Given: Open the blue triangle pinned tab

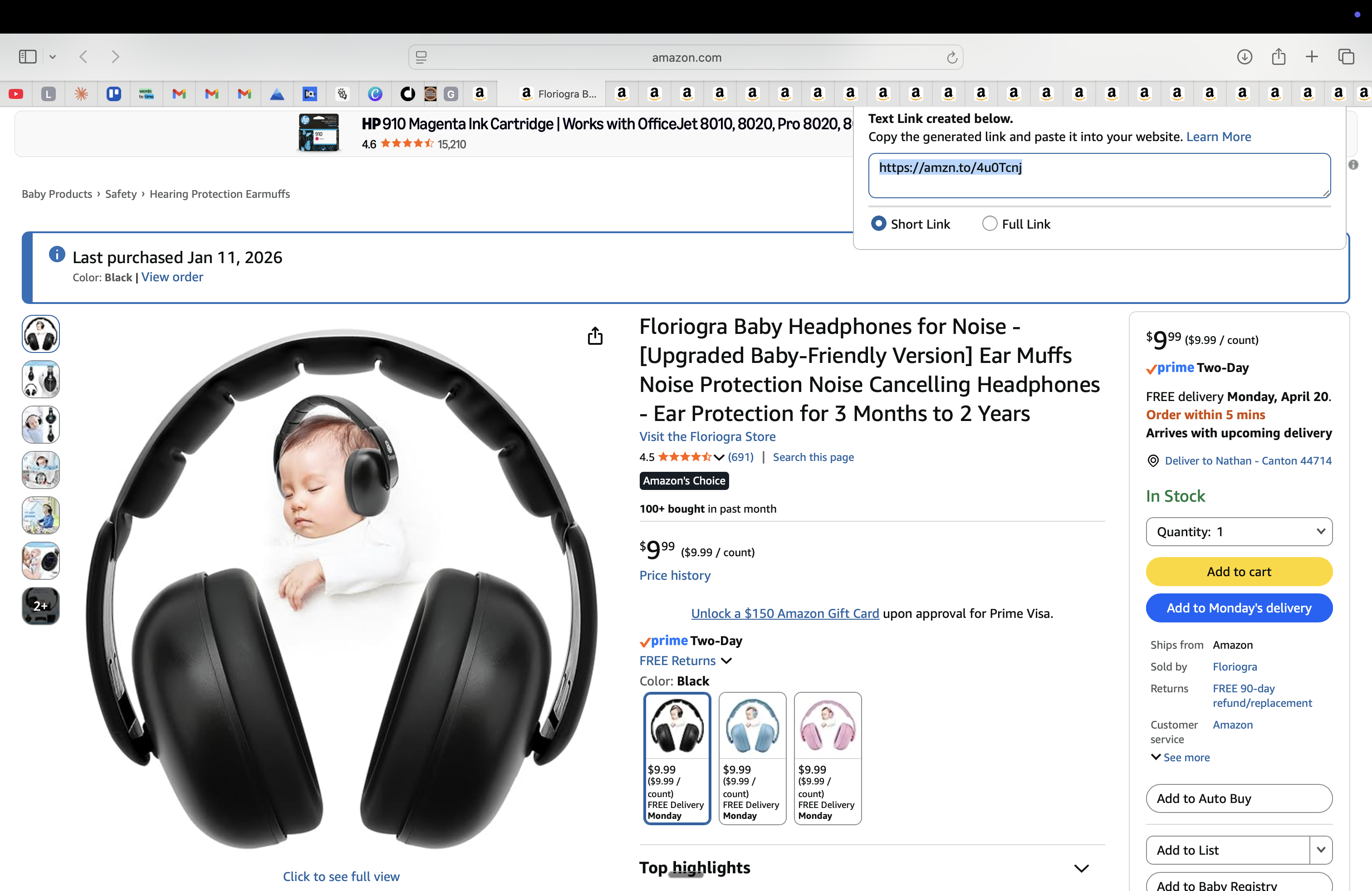Looking at the screenshot, I should tap(277, 93).
